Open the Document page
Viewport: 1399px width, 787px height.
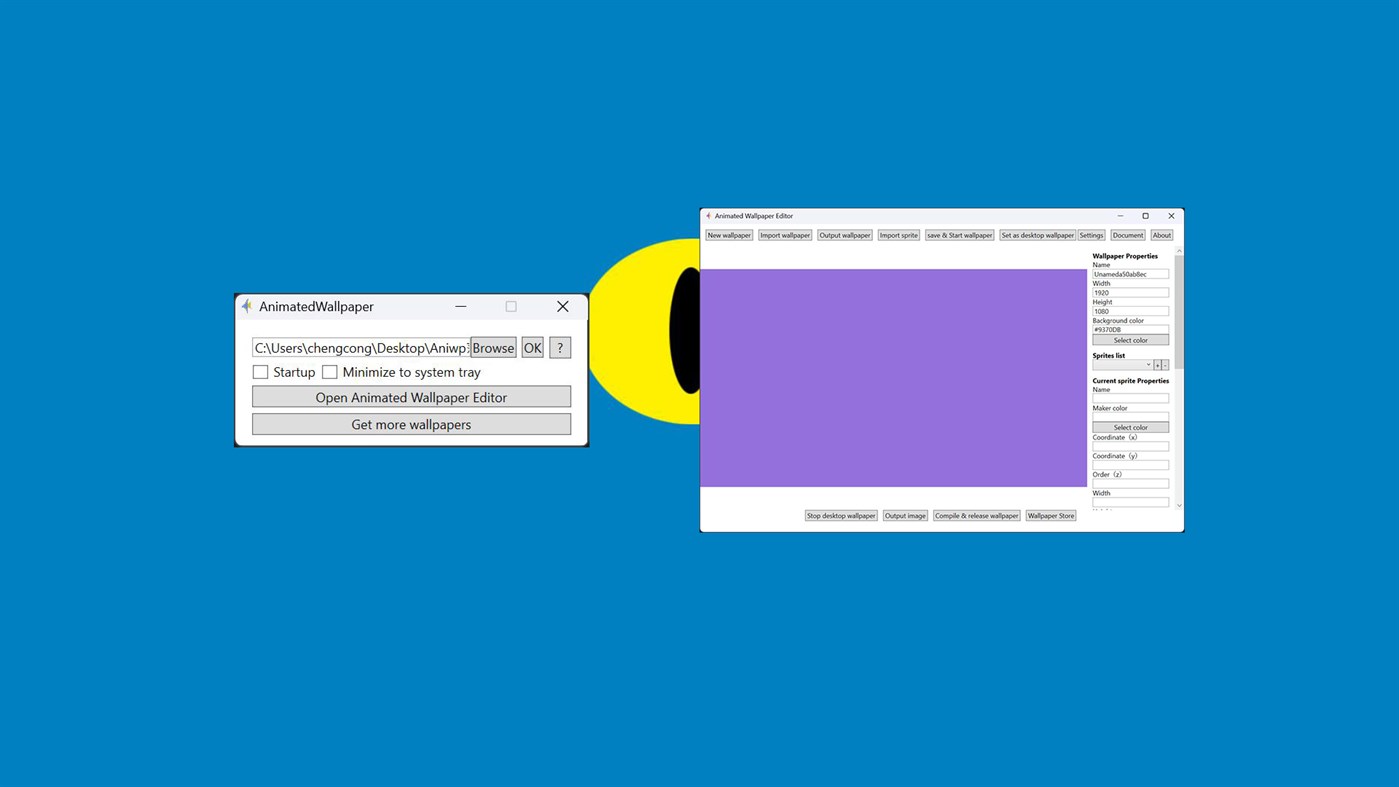point(1127,234)
